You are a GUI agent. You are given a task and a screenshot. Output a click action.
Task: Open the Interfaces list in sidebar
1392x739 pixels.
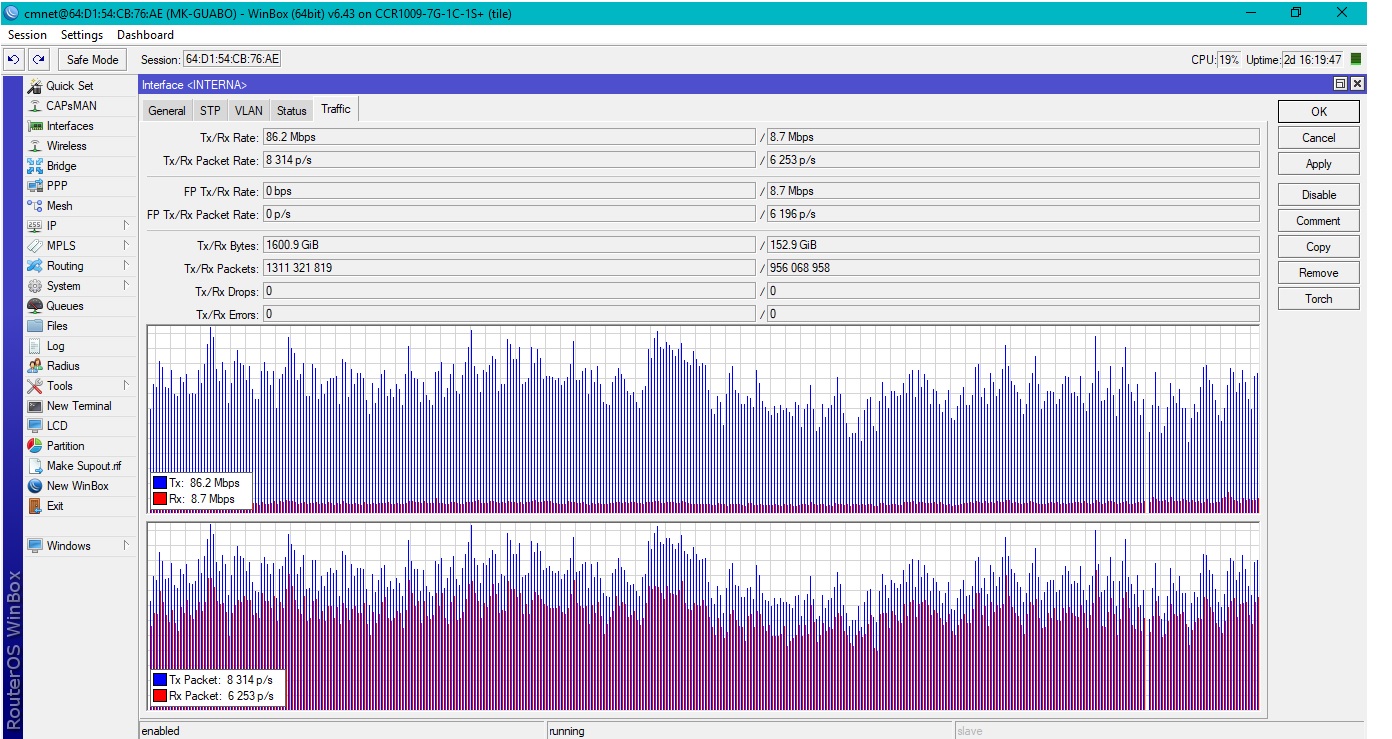(69, 126)
